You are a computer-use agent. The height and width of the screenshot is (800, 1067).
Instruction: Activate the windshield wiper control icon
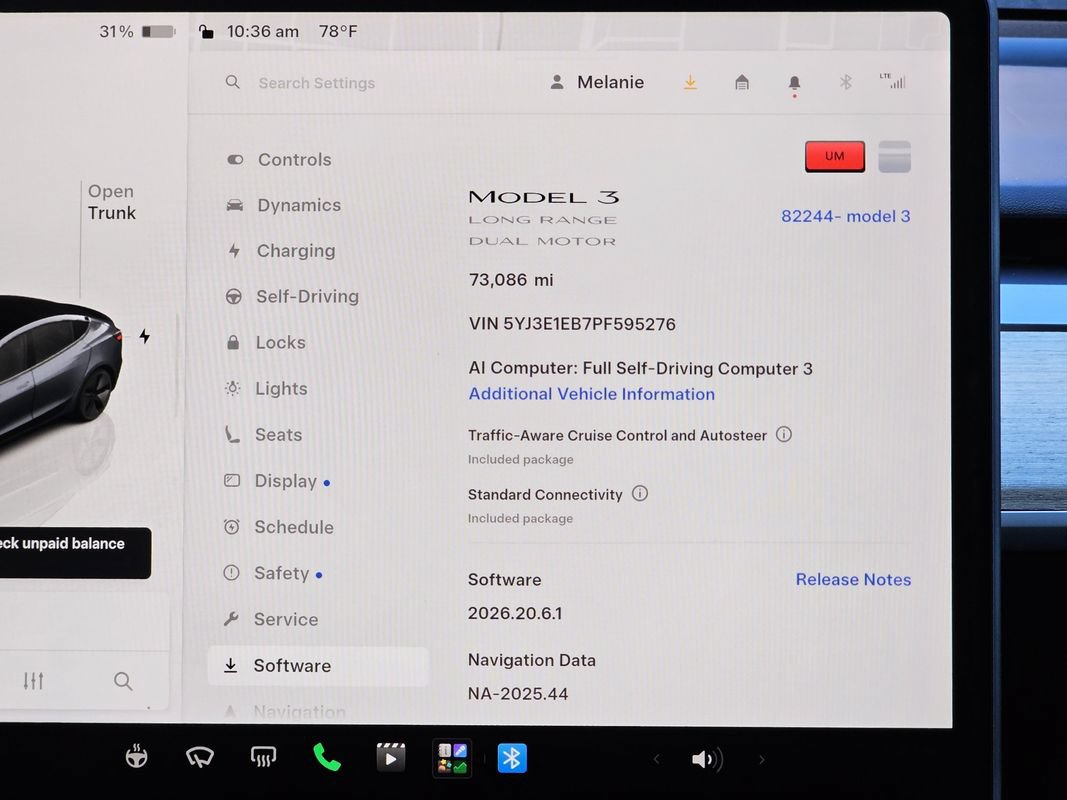(x=200, y=757)
